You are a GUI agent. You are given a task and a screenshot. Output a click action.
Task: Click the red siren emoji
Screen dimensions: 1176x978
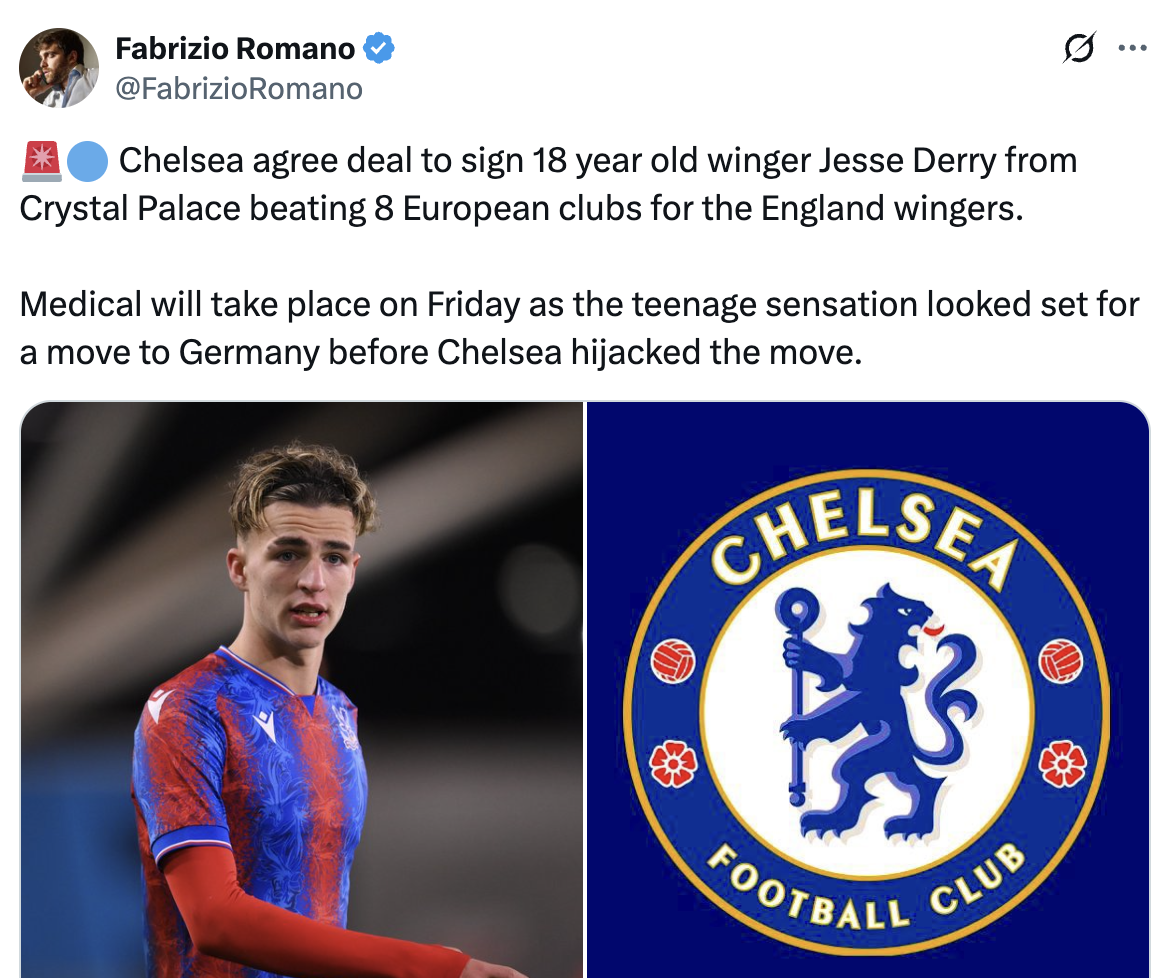click(42, 161)
